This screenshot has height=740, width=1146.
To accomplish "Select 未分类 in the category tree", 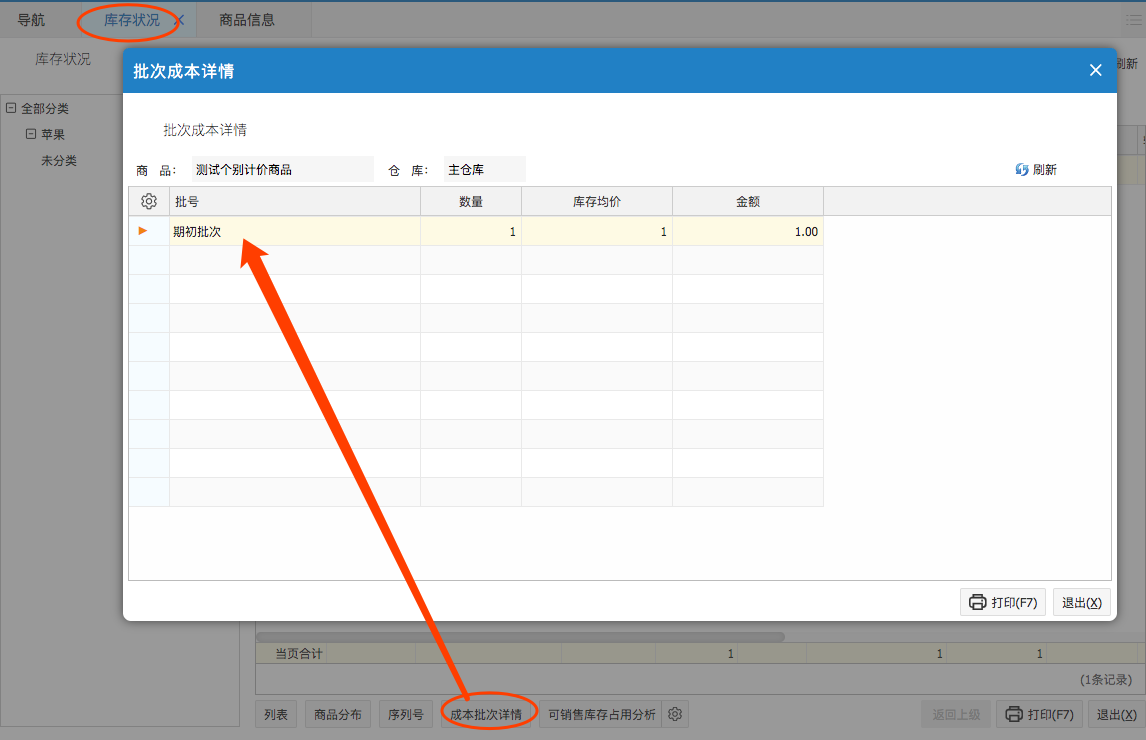I will (59, 160).
